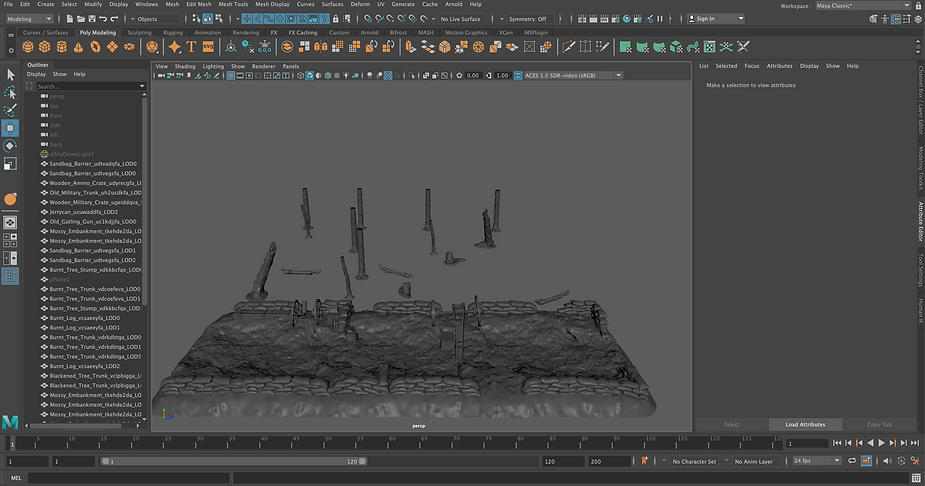Toggle timeline audio speaker icon
This screenshot has width=925, height=486.
[x=887, y=461]
